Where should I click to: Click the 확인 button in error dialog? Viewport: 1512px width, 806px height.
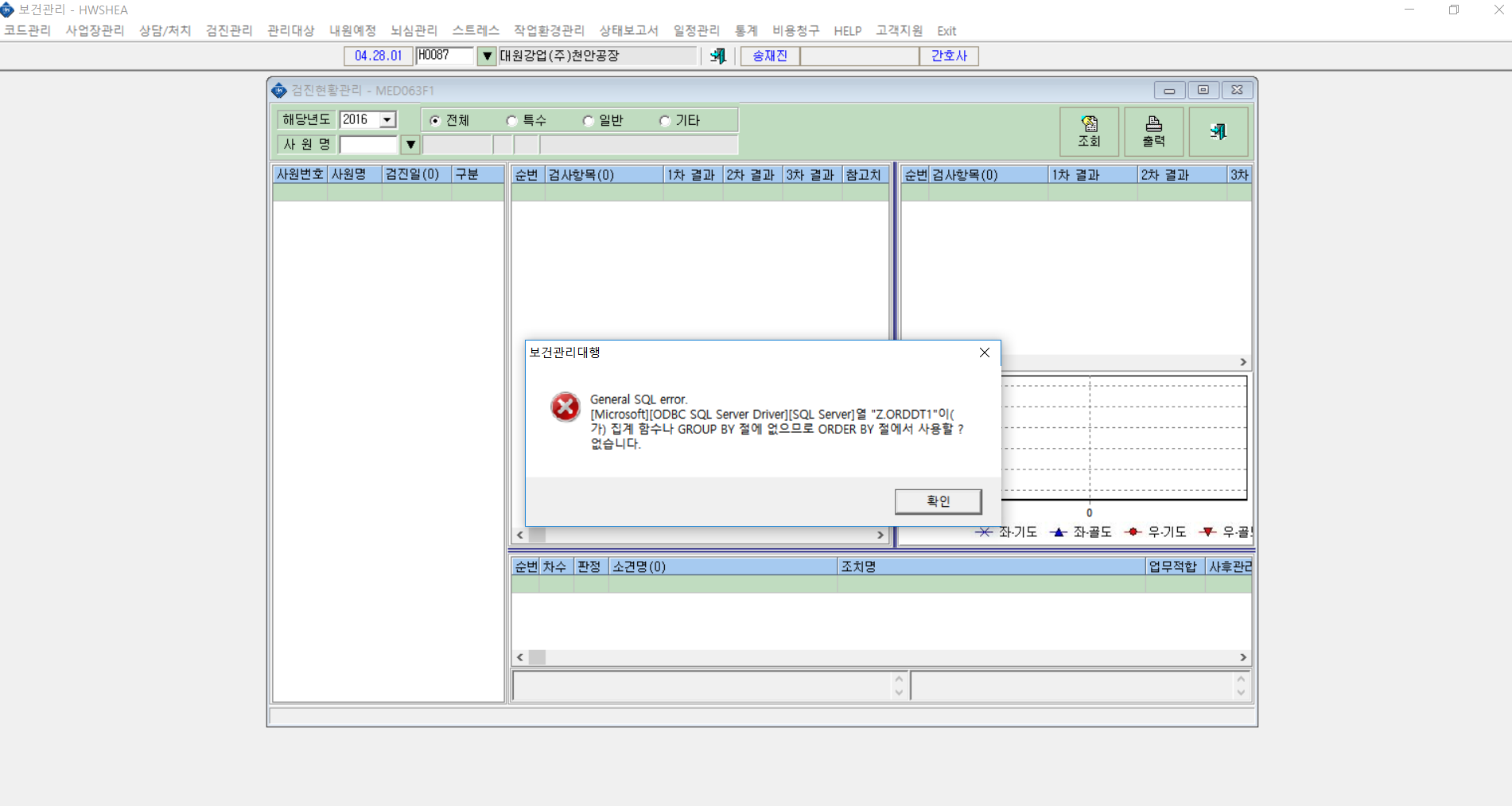(x=938, y=501)
